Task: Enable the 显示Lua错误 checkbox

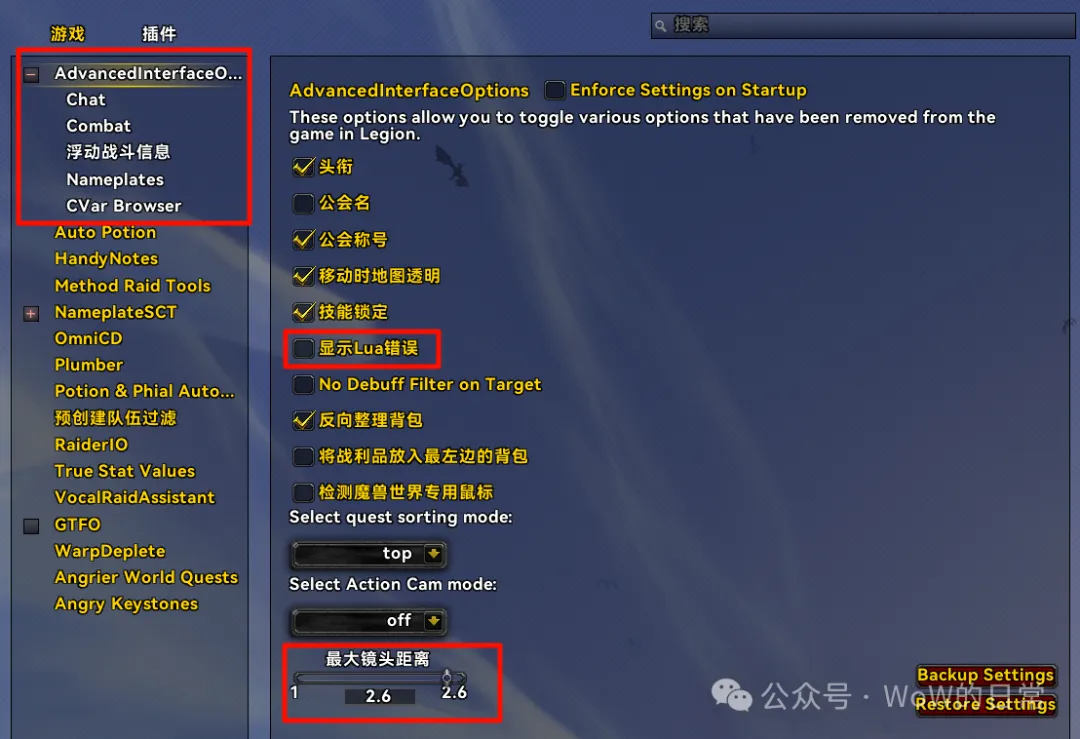Action: (x=303, y=348)
